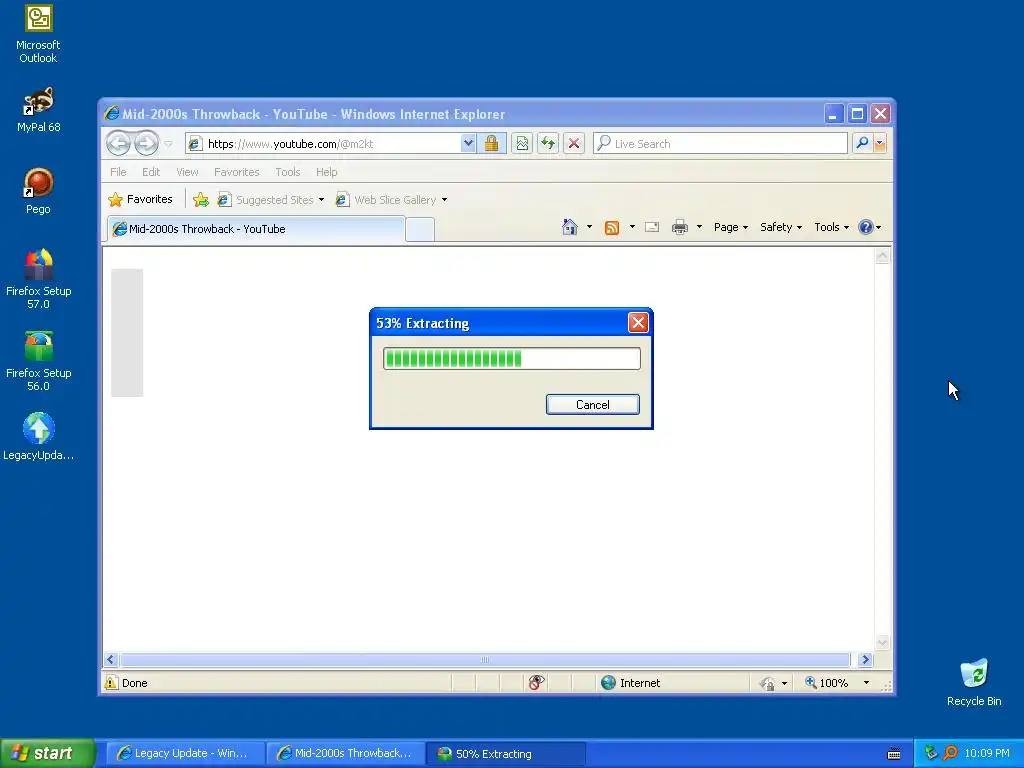Click the security lock icon

(492, 144)
